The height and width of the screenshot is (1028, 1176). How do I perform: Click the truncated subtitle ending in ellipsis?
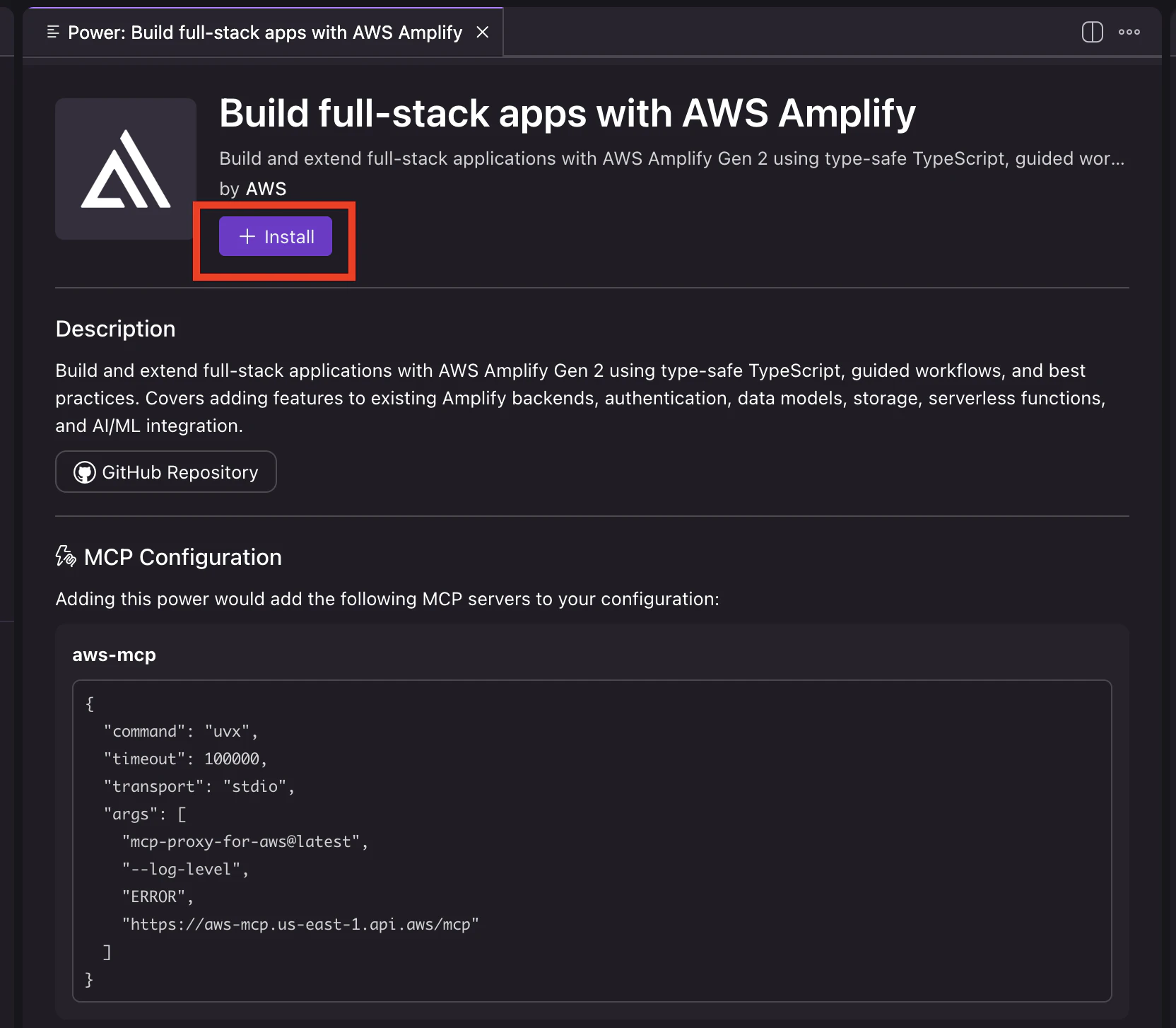(671, 158)
